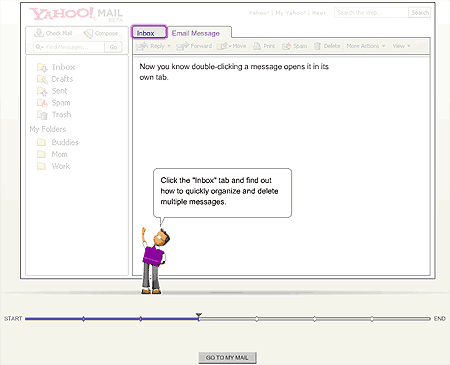This screenshot has height=365, width=450.
Task: Click the Yahoo! Mail logo
Action: tap(76, 14)
